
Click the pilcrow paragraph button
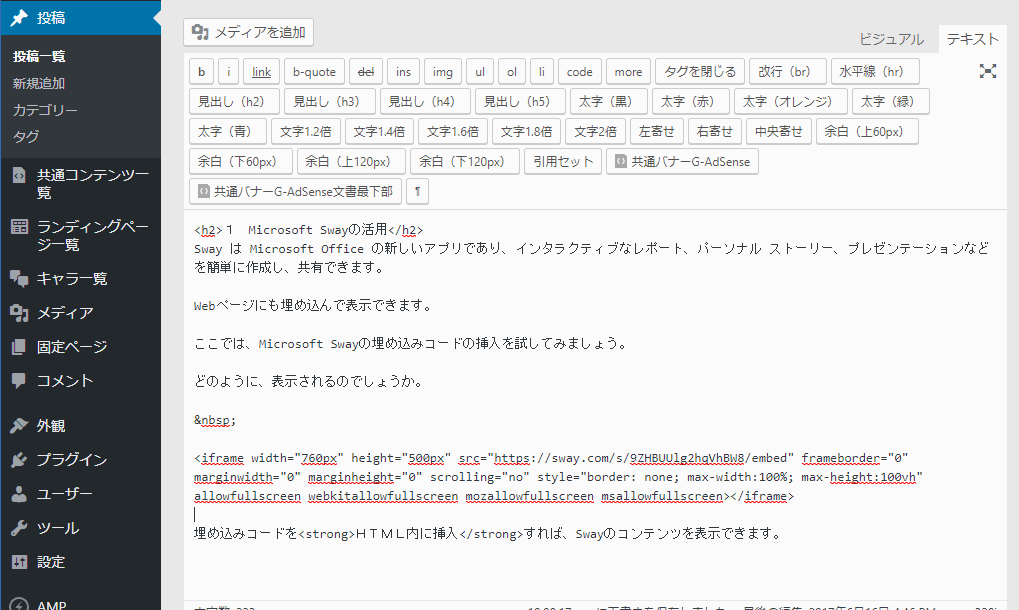coord(417,192)
